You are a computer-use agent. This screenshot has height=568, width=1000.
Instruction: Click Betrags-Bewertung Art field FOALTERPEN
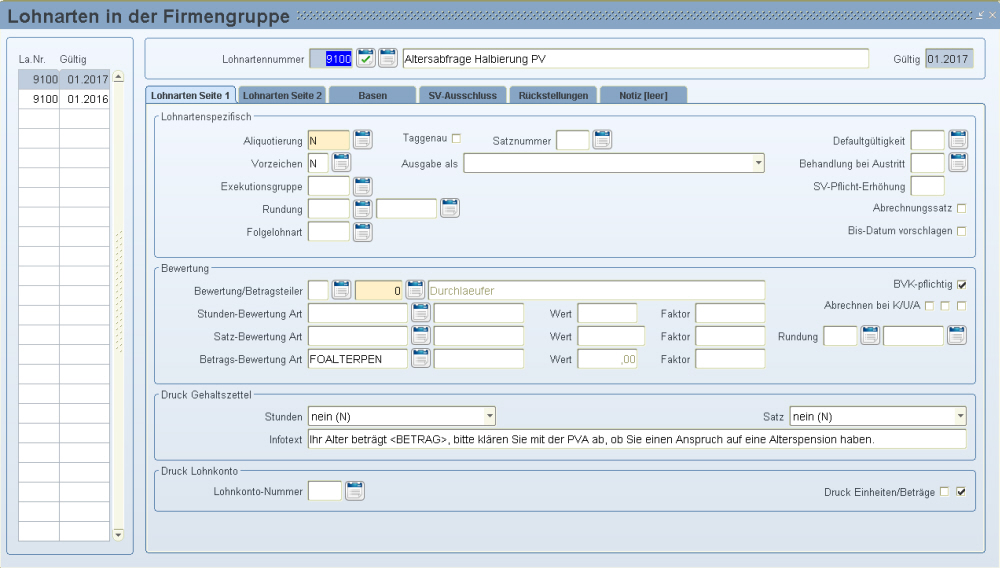click(x=357, y=359)
